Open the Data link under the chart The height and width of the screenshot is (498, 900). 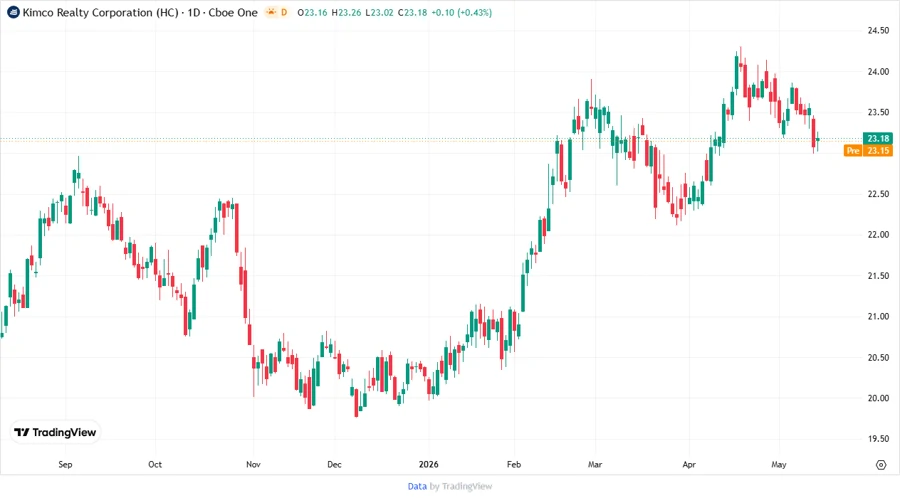pos(417,487)
